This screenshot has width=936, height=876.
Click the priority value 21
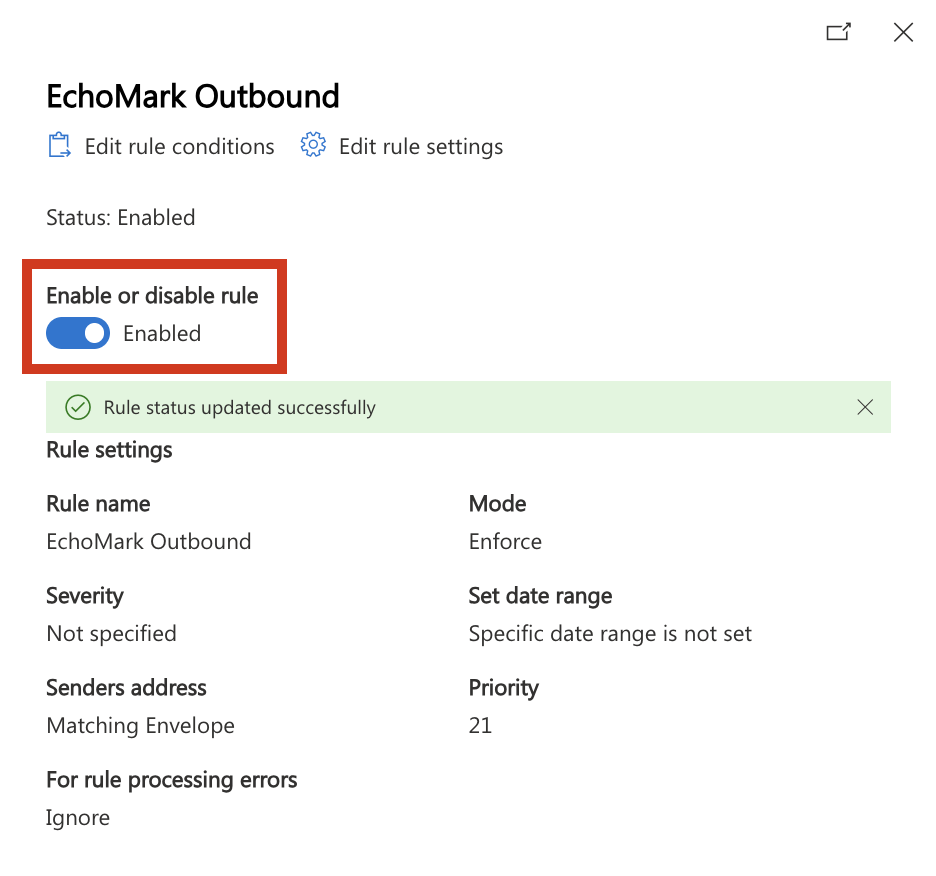coord(480,725)
